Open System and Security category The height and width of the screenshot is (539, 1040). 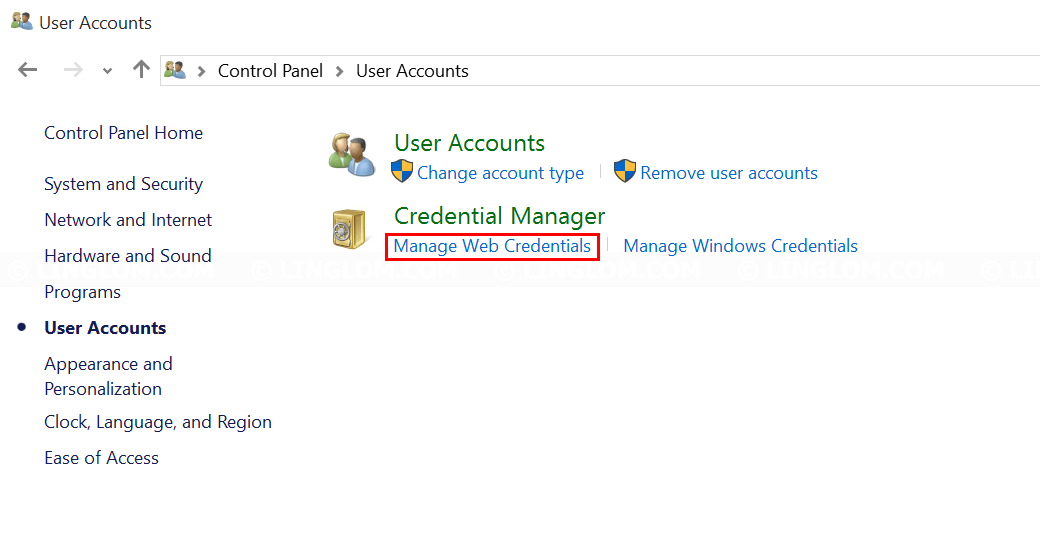click(123, 184)
